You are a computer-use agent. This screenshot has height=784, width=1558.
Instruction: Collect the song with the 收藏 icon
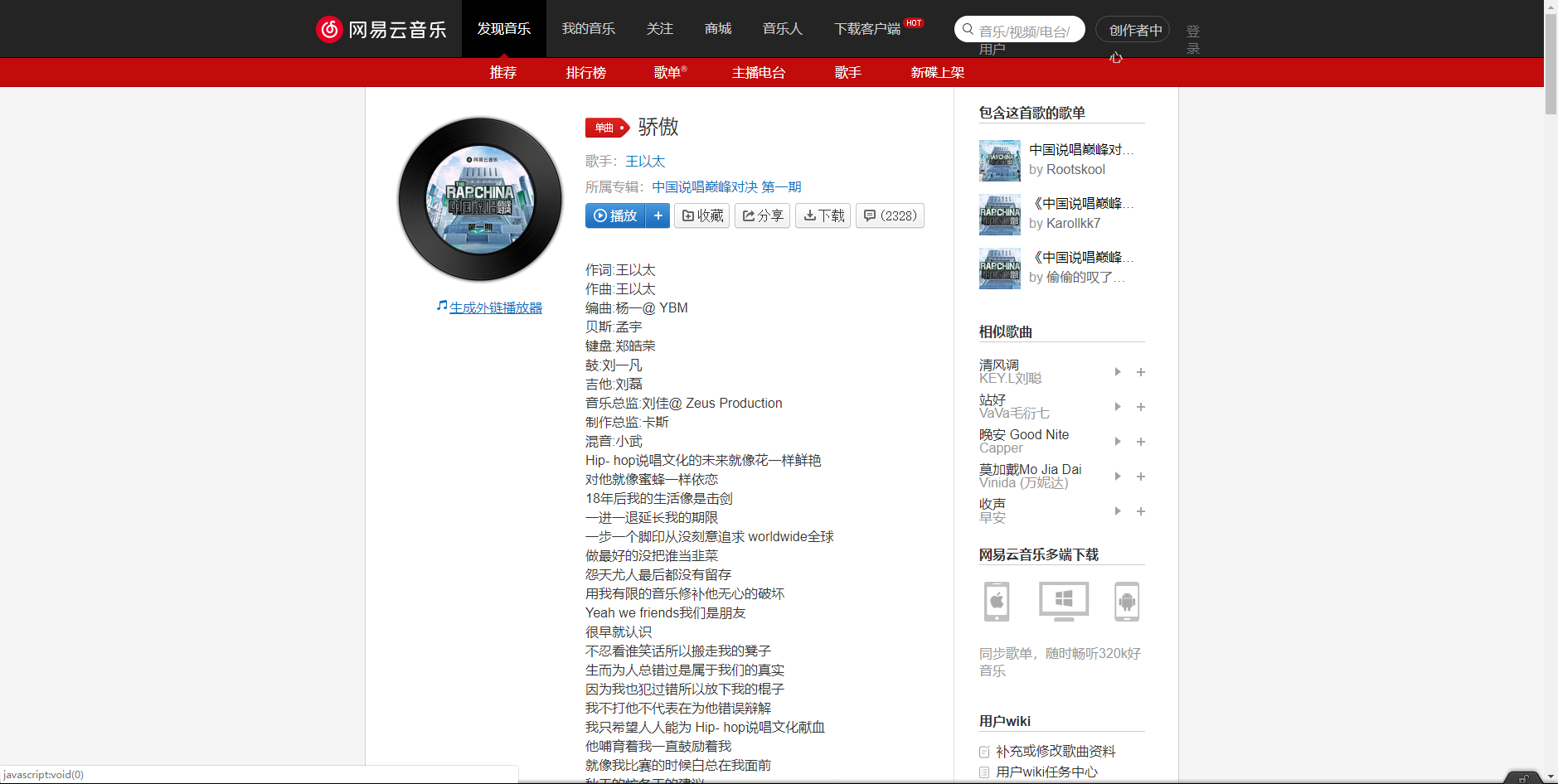[x=701, y=215]
